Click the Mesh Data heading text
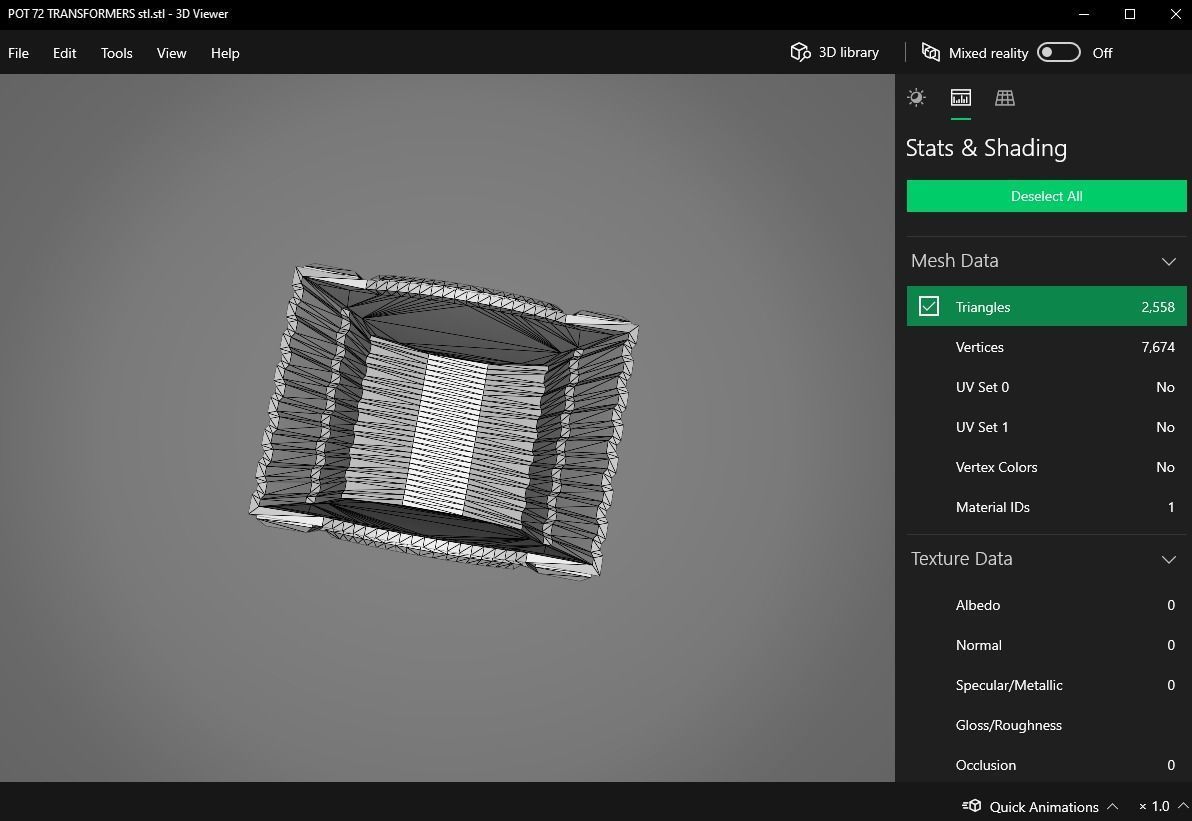This screenshot has height=821, width=1192. [x=955, y=261]
